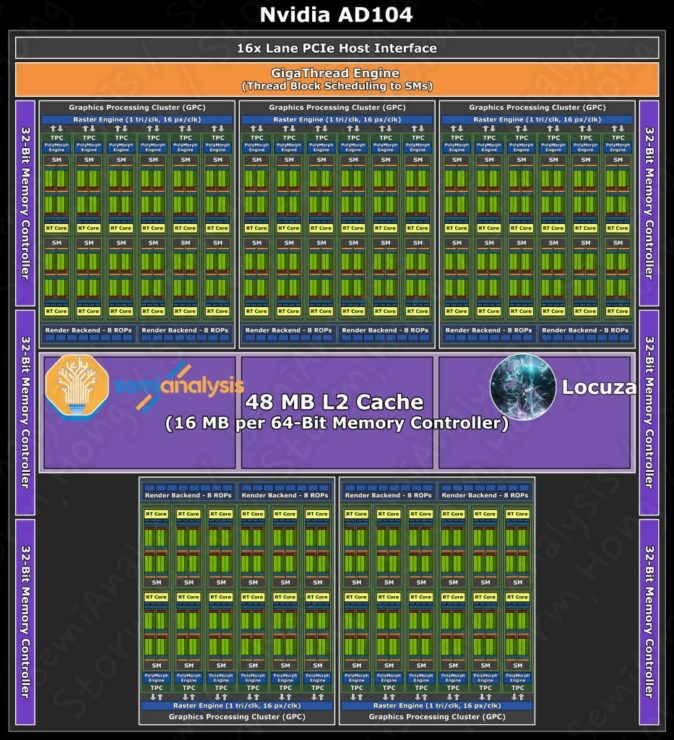This screenshot has width=674, height=740.
Task: Click the first PolyMorph Engine in top-middle GPC
Action: click(257, 147)
